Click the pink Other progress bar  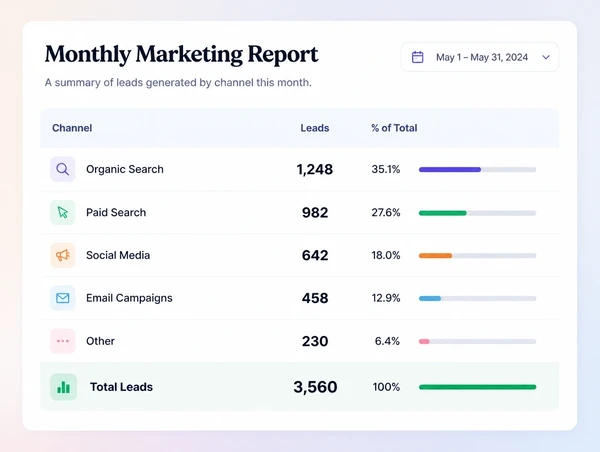pyautogui.click(x=424, y=341)
